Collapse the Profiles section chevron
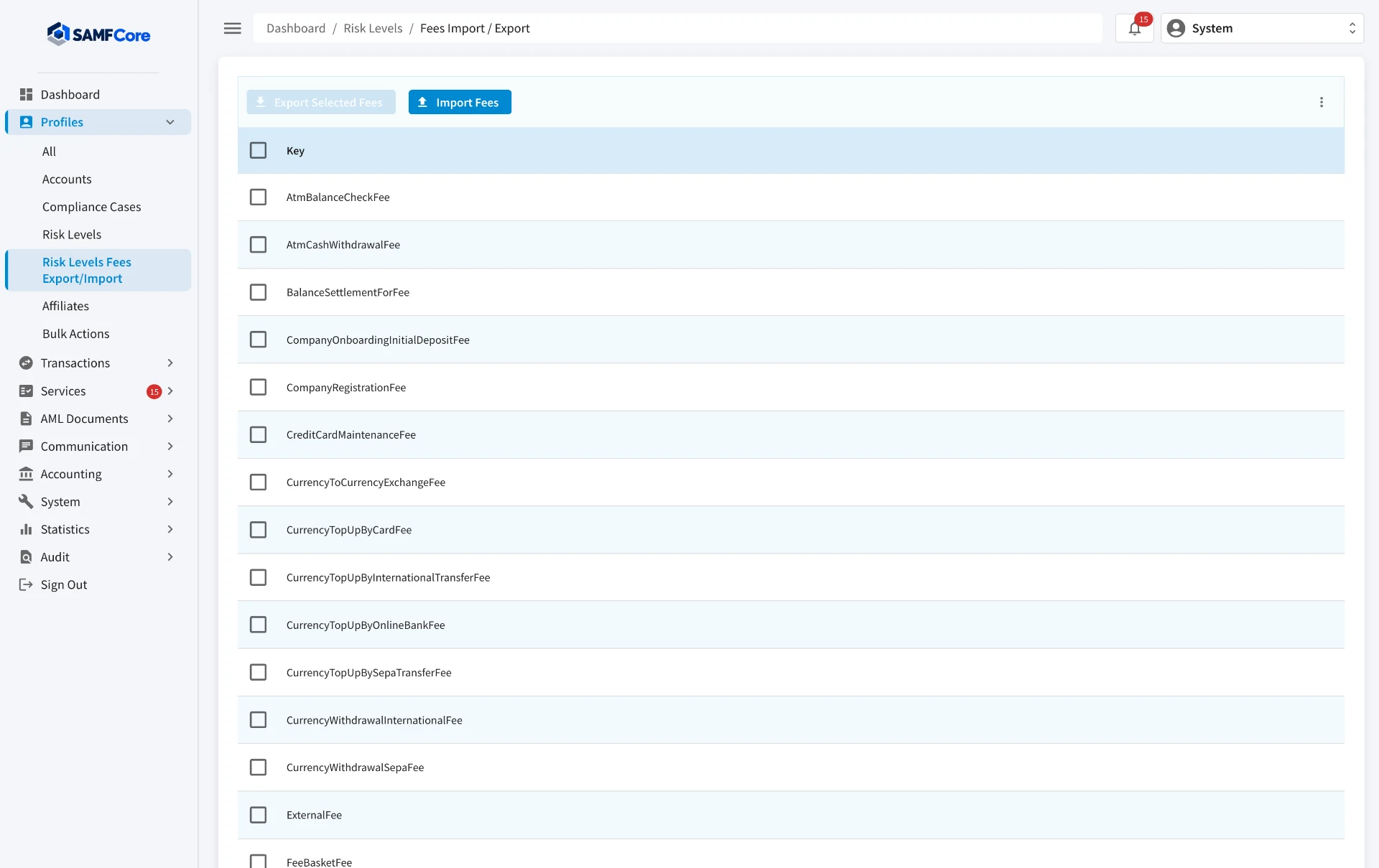This screenshot has width=1379, height=868. tap(170, 122)
